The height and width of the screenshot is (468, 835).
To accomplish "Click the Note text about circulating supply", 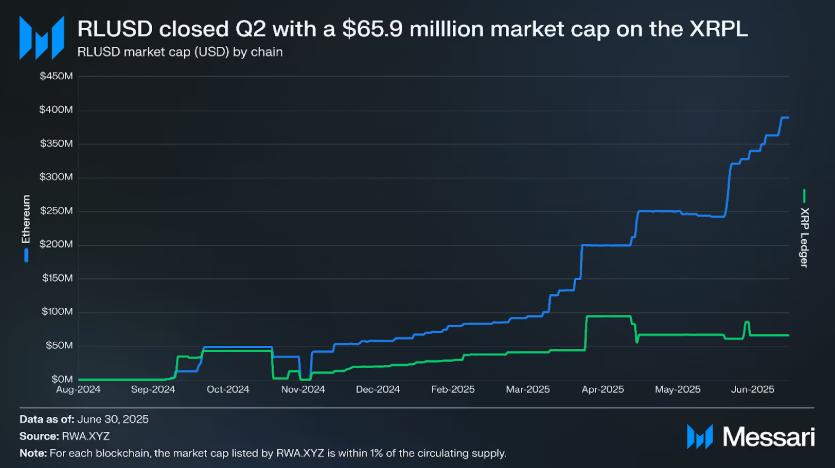I will coord(263,453).
